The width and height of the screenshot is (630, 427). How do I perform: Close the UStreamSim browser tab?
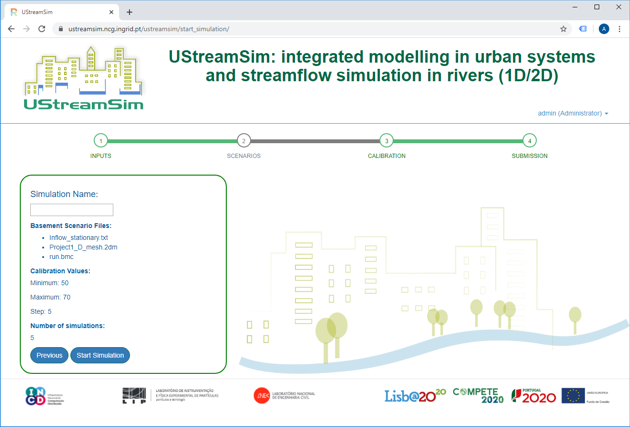(111, 12)
